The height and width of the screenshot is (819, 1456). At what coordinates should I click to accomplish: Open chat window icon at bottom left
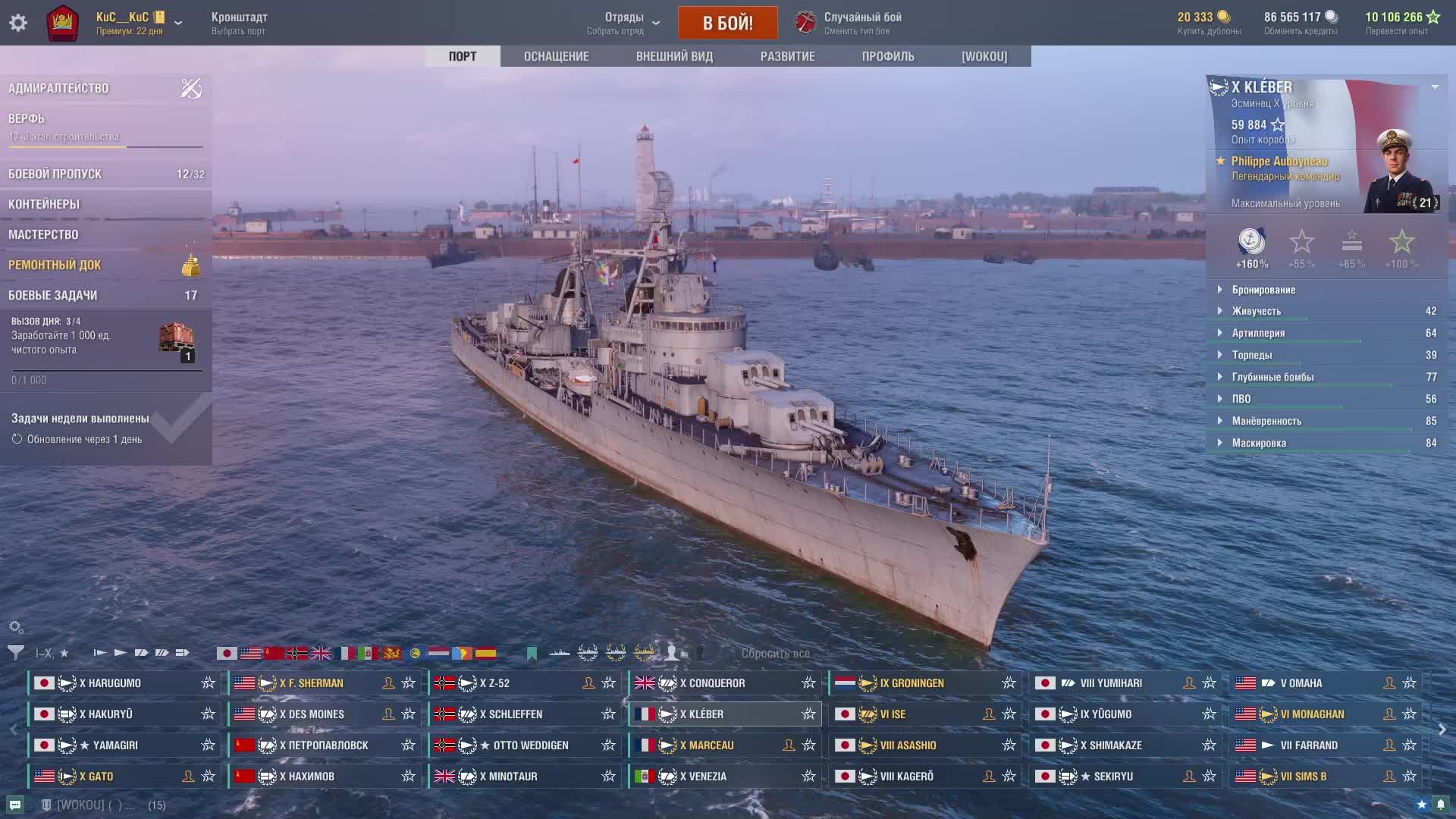click(15, 805)
